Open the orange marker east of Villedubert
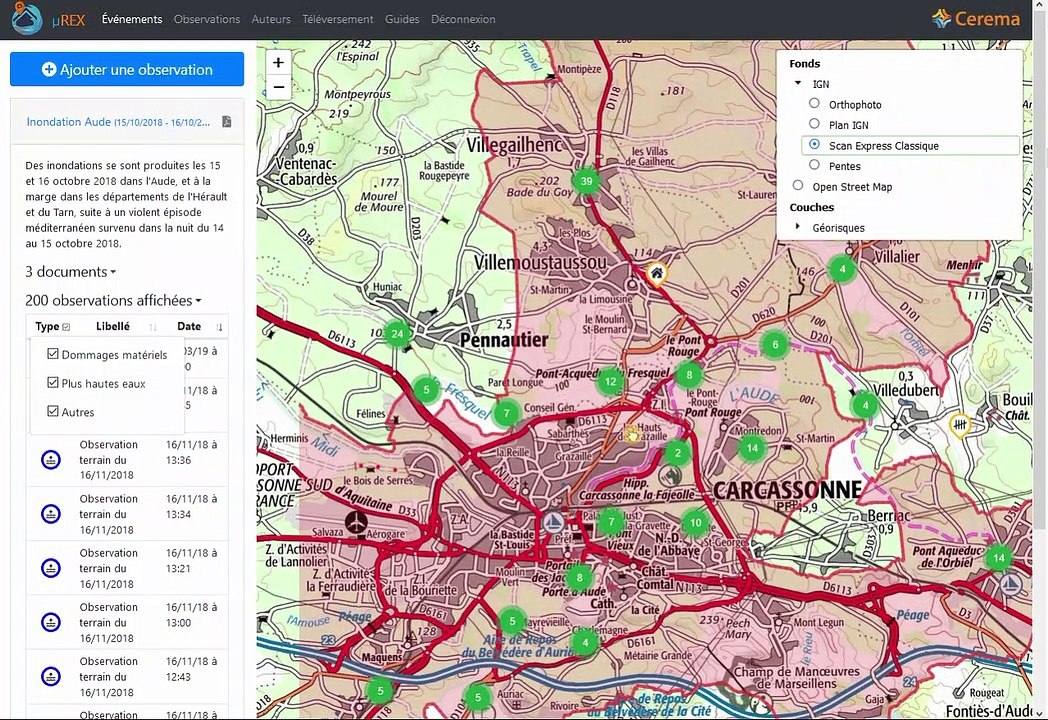This screenshot has height=720, width=1048. pyautogui.click(x=960, y=425)
